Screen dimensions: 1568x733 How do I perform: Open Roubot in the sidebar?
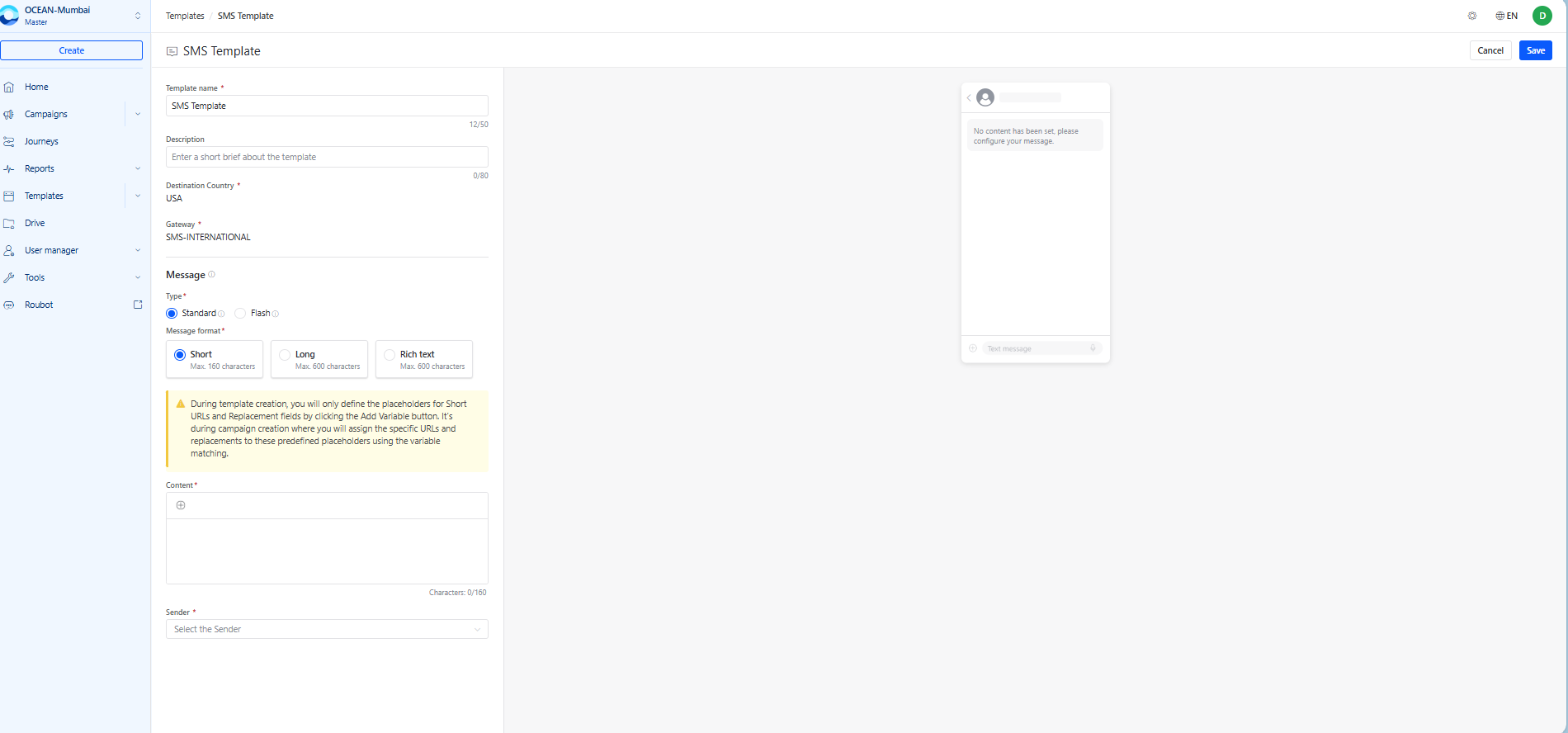click(39, 305)
